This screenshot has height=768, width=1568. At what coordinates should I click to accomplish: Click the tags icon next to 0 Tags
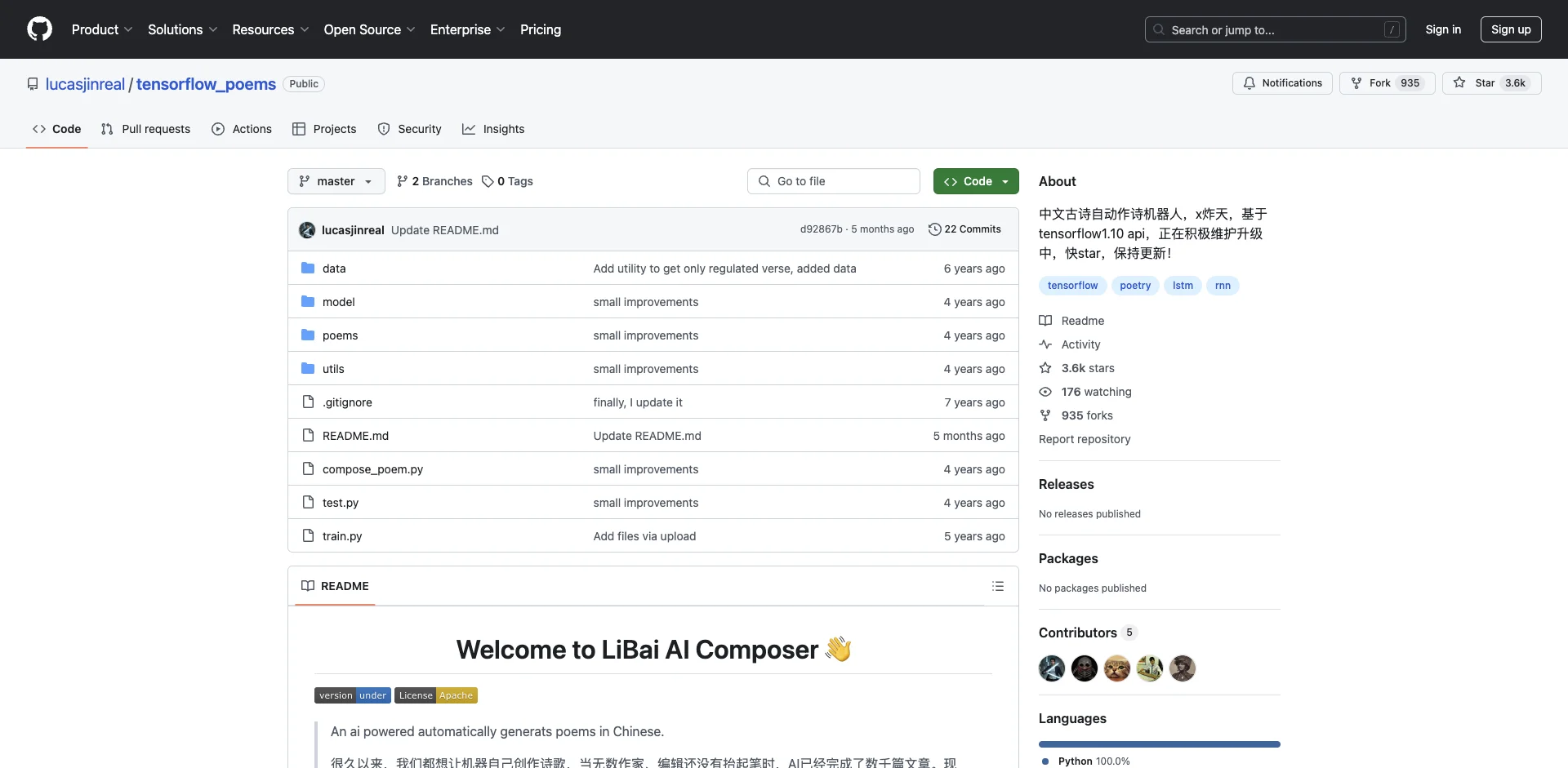pos(488,181)
